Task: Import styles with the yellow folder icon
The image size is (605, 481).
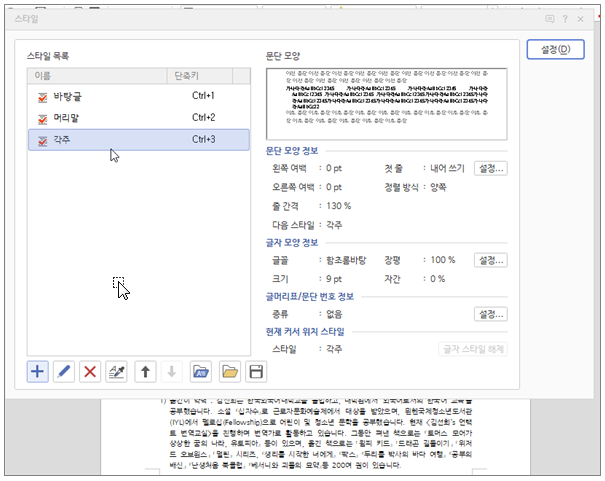Action: tap(230, 372)
